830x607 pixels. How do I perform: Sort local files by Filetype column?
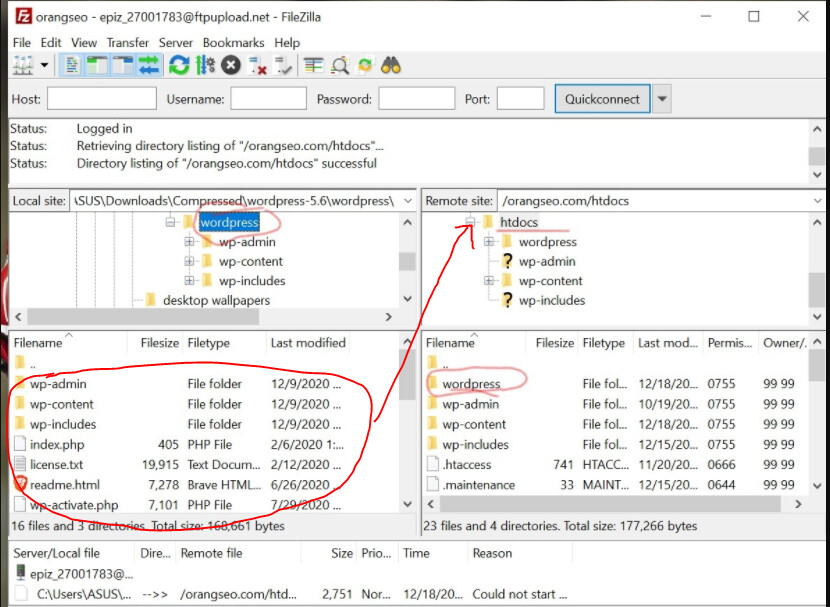click(x=224, y=343)
